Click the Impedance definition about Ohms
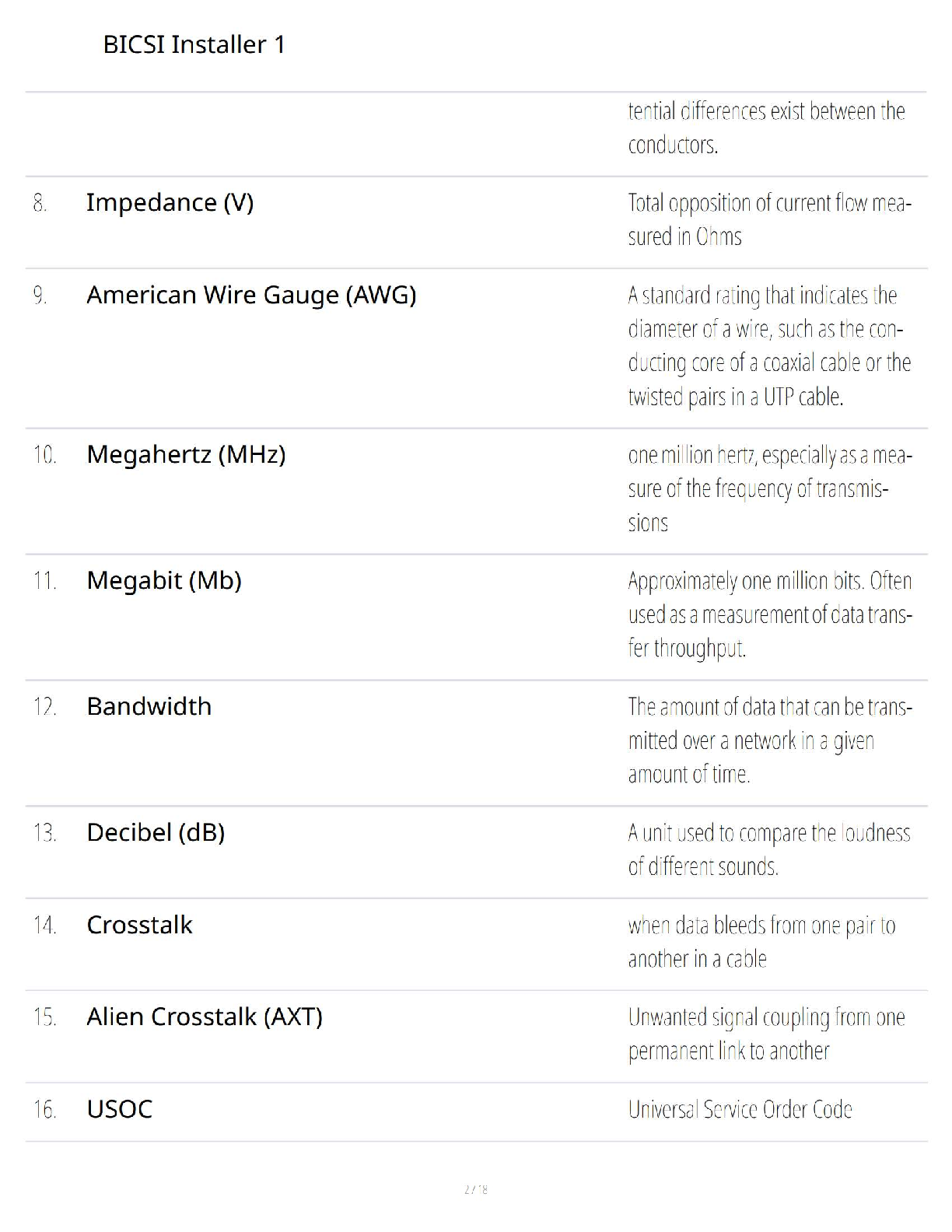The width and height of the screenshot is (952, 1232). 768,219
